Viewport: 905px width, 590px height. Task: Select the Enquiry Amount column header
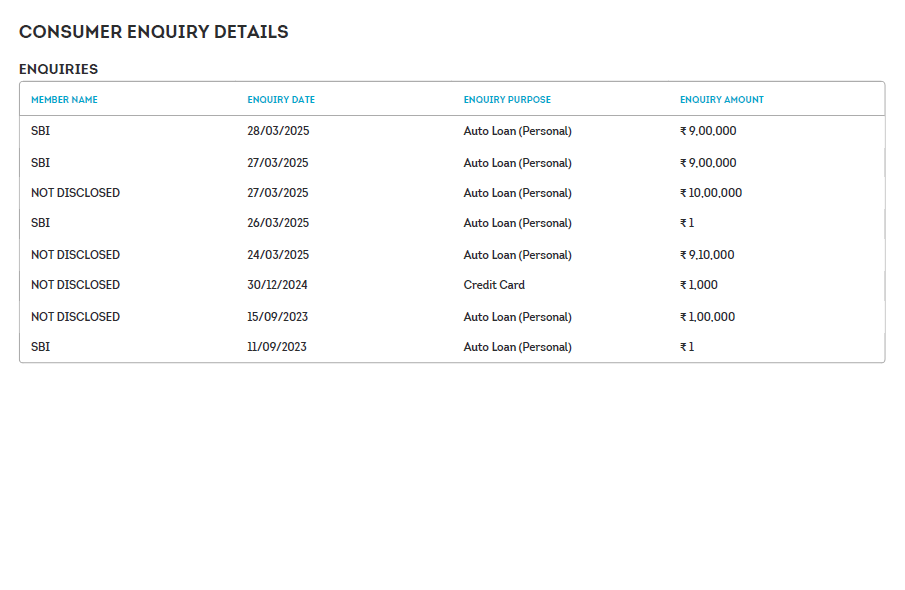point(722,100)
